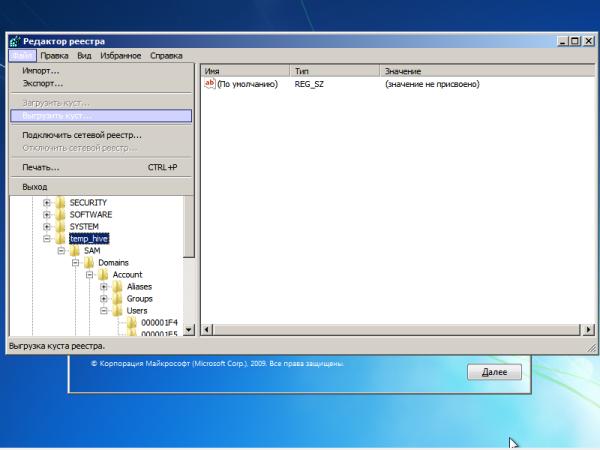Image resolution: width=600 pixels, height=450 pixels.
Task: Click the 000001F4 folder icon
Action: [x=131, y=323]
